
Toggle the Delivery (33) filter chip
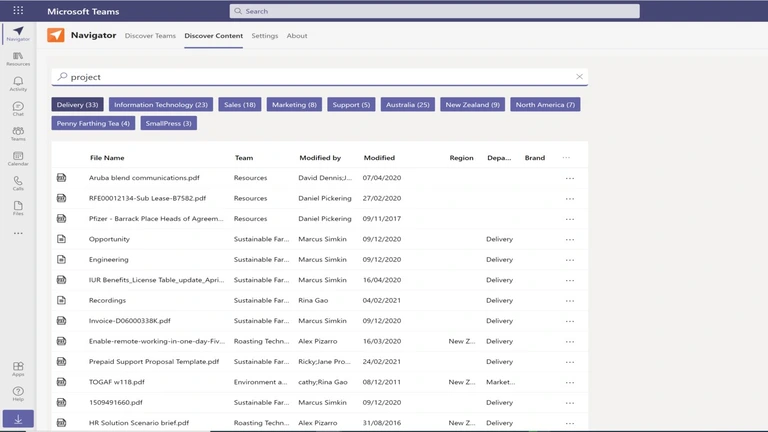[77, 105]
